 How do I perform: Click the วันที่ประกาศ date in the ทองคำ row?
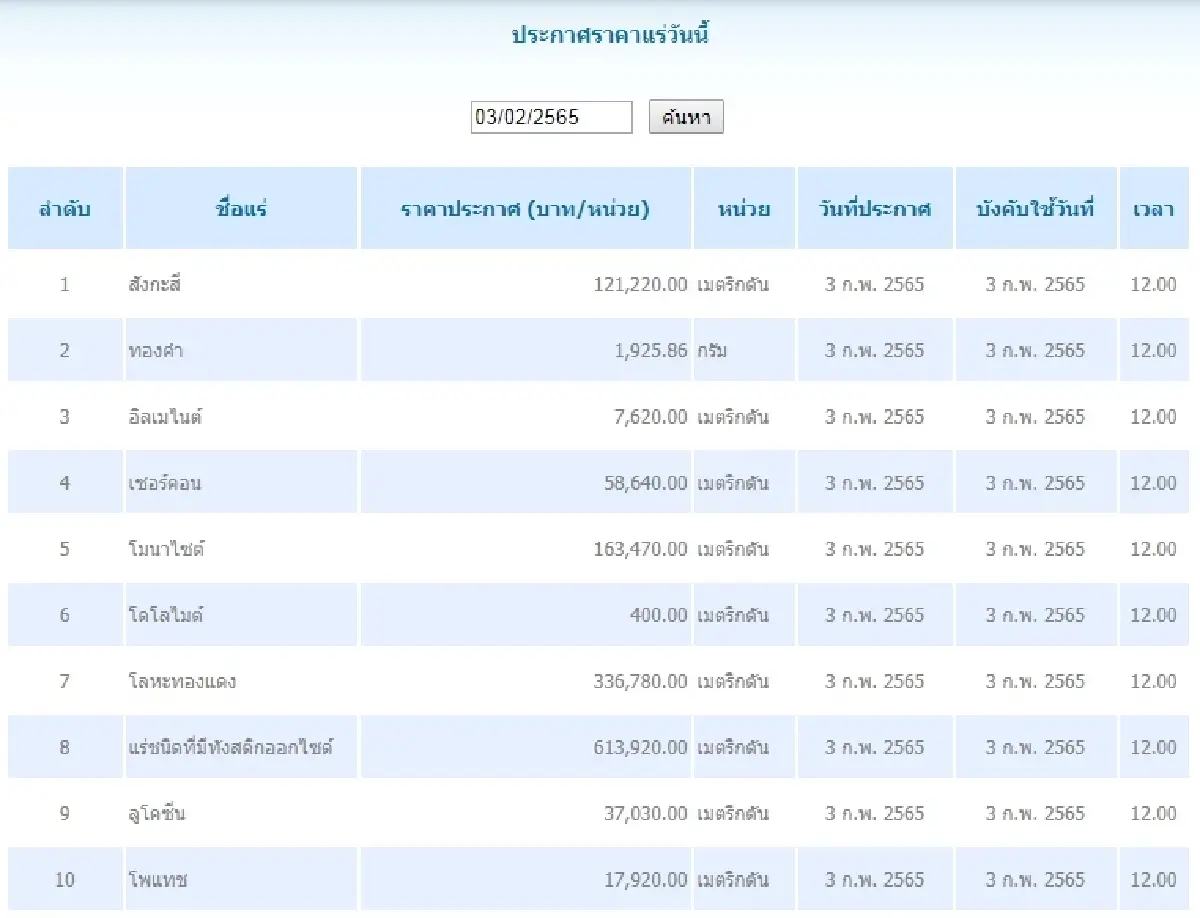pos(875,350)
